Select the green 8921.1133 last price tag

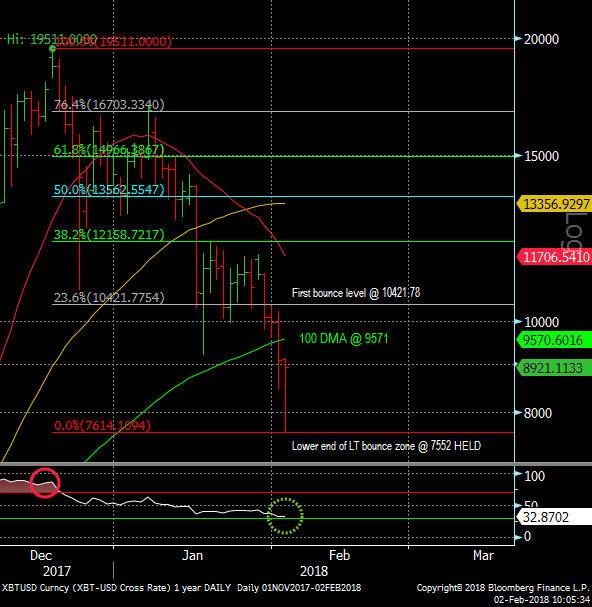tap(554, 368)
